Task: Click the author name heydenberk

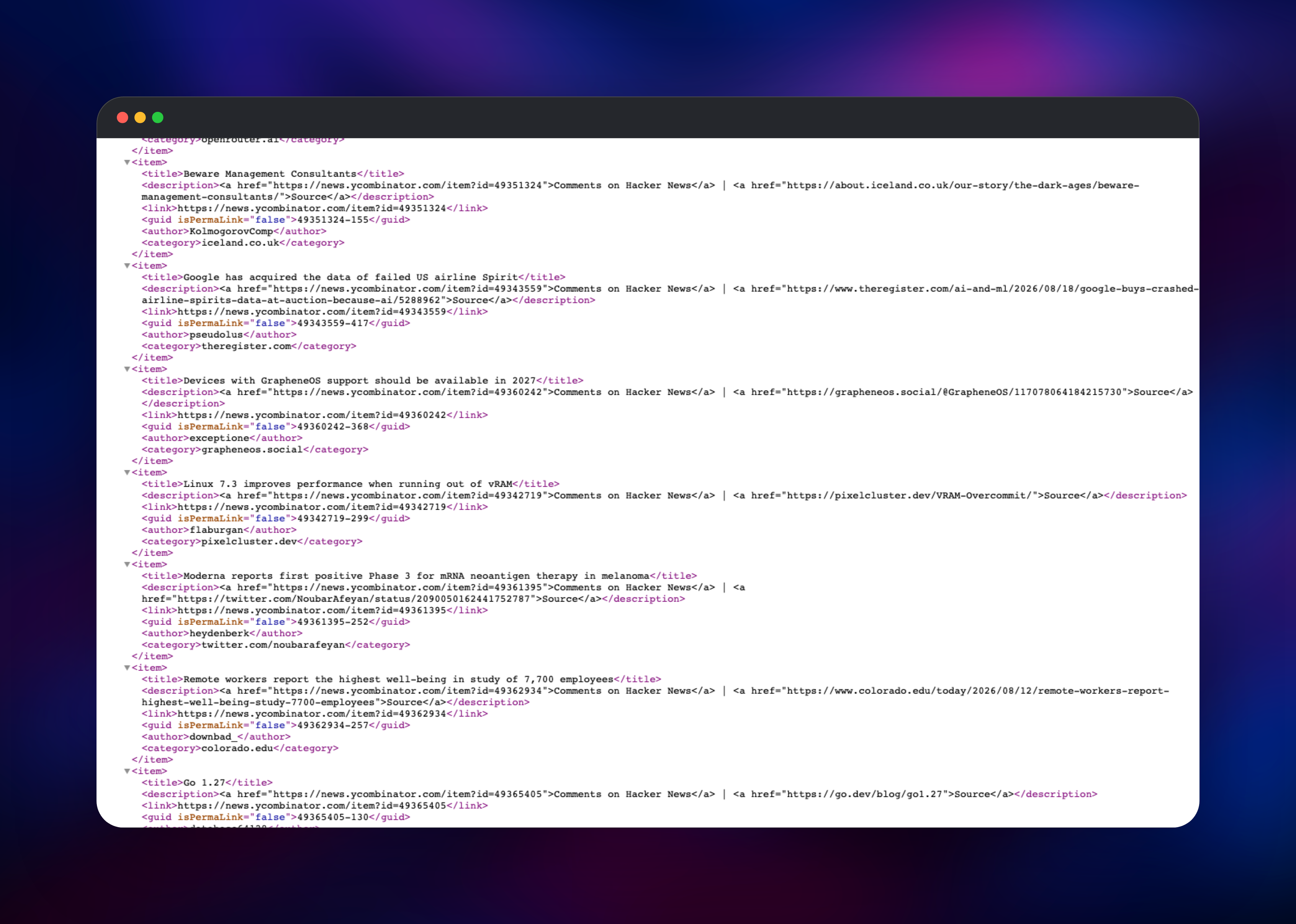Action: tap(219, 633)
